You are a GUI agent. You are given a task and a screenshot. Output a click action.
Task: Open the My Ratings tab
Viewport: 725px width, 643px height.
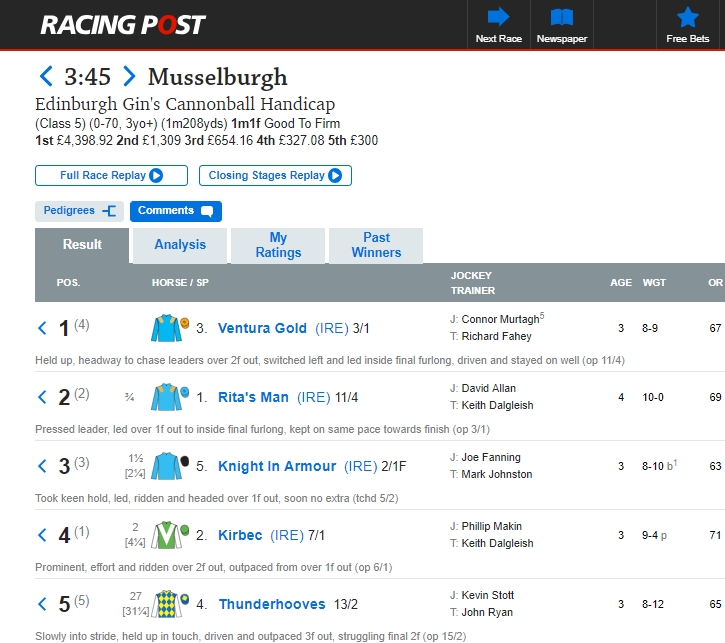pos(278,245)
